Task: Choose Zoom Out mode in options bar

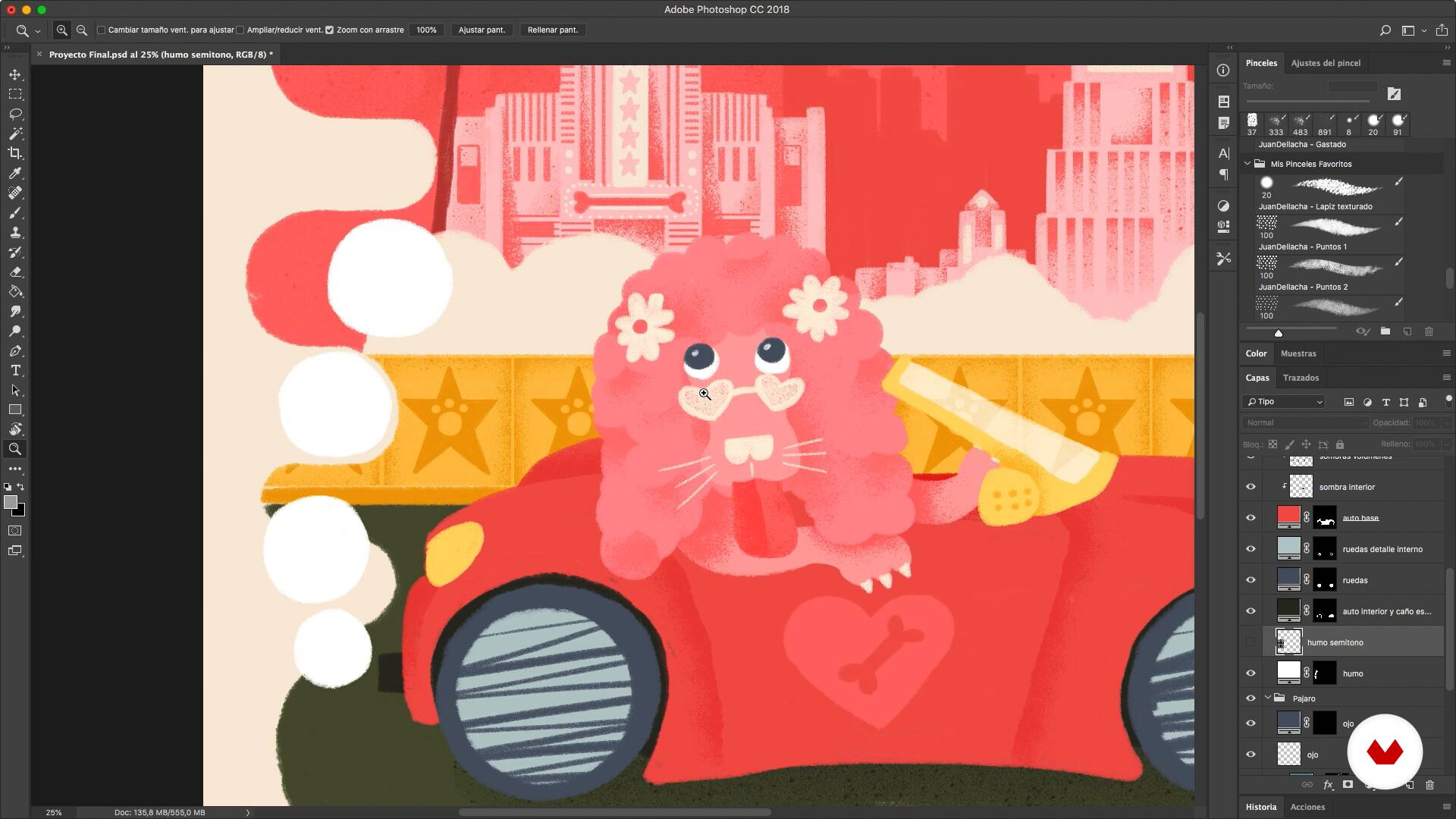Action: [82, 30]
